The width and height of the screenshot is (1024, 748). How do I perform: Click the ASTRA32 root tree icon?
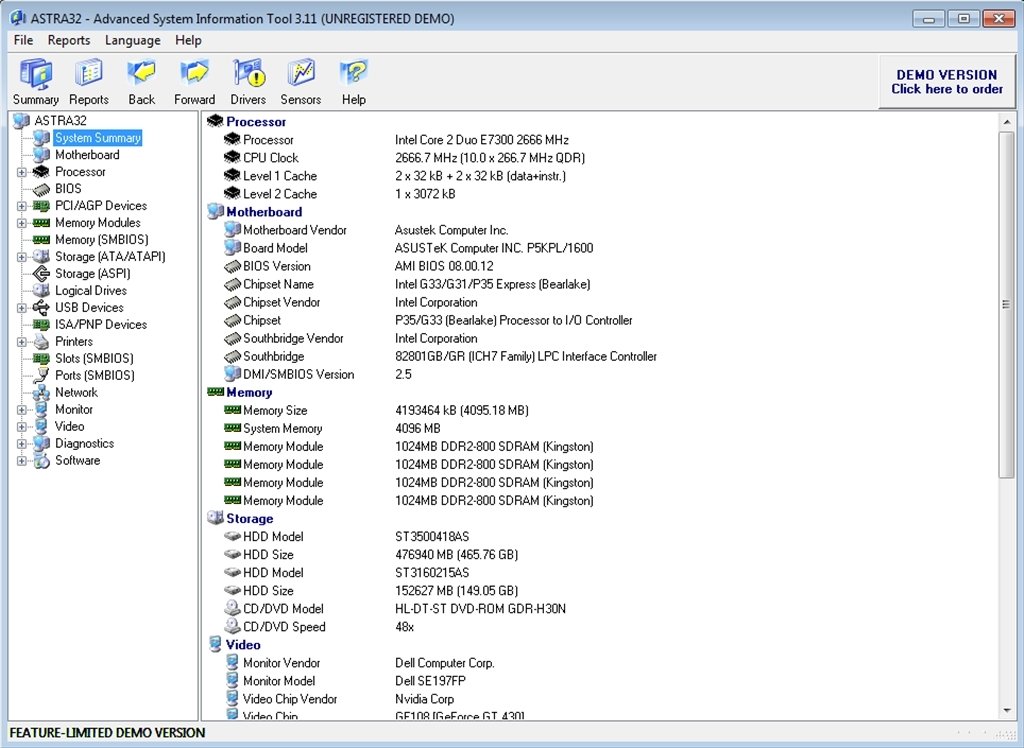[x=22, y=121]
